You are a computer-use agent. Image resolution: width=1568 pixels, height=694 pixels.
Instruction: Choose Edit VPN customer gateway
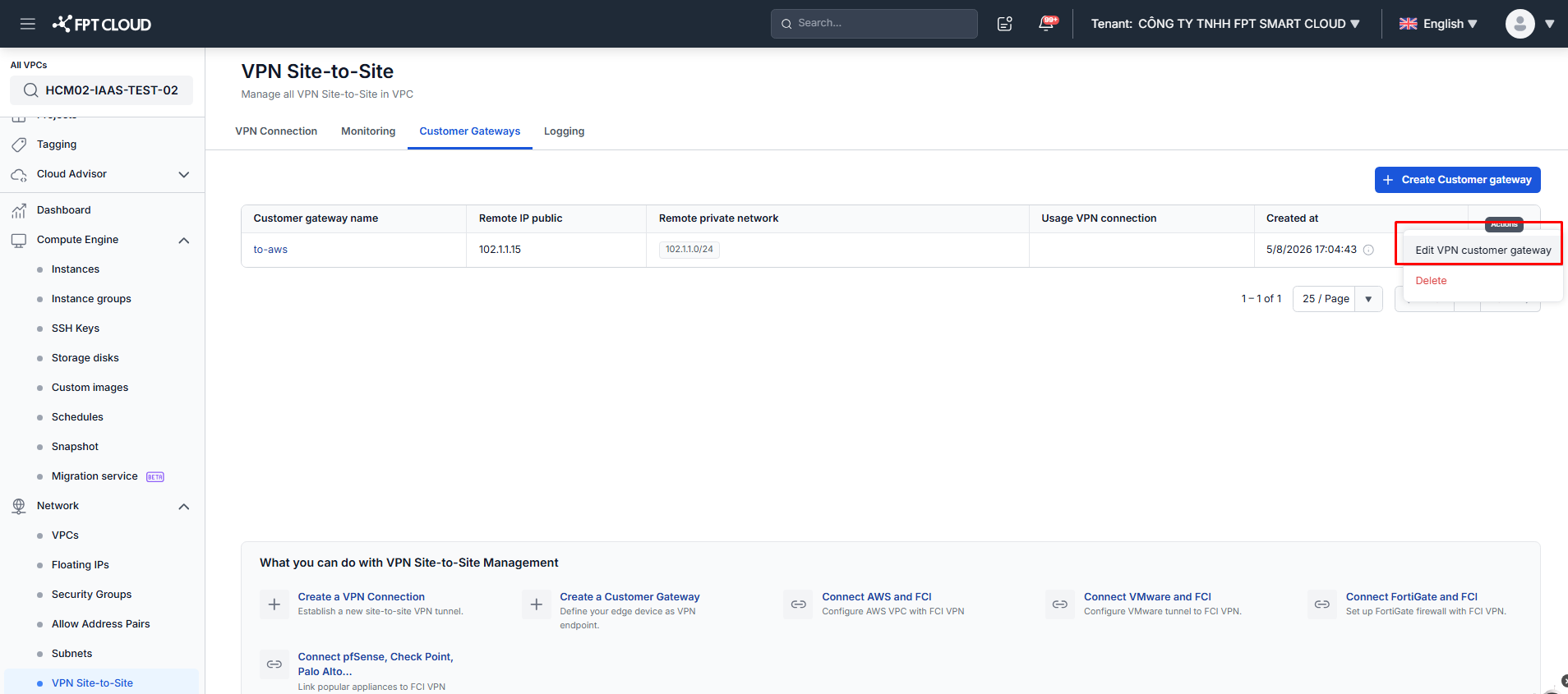point(1483,250)
